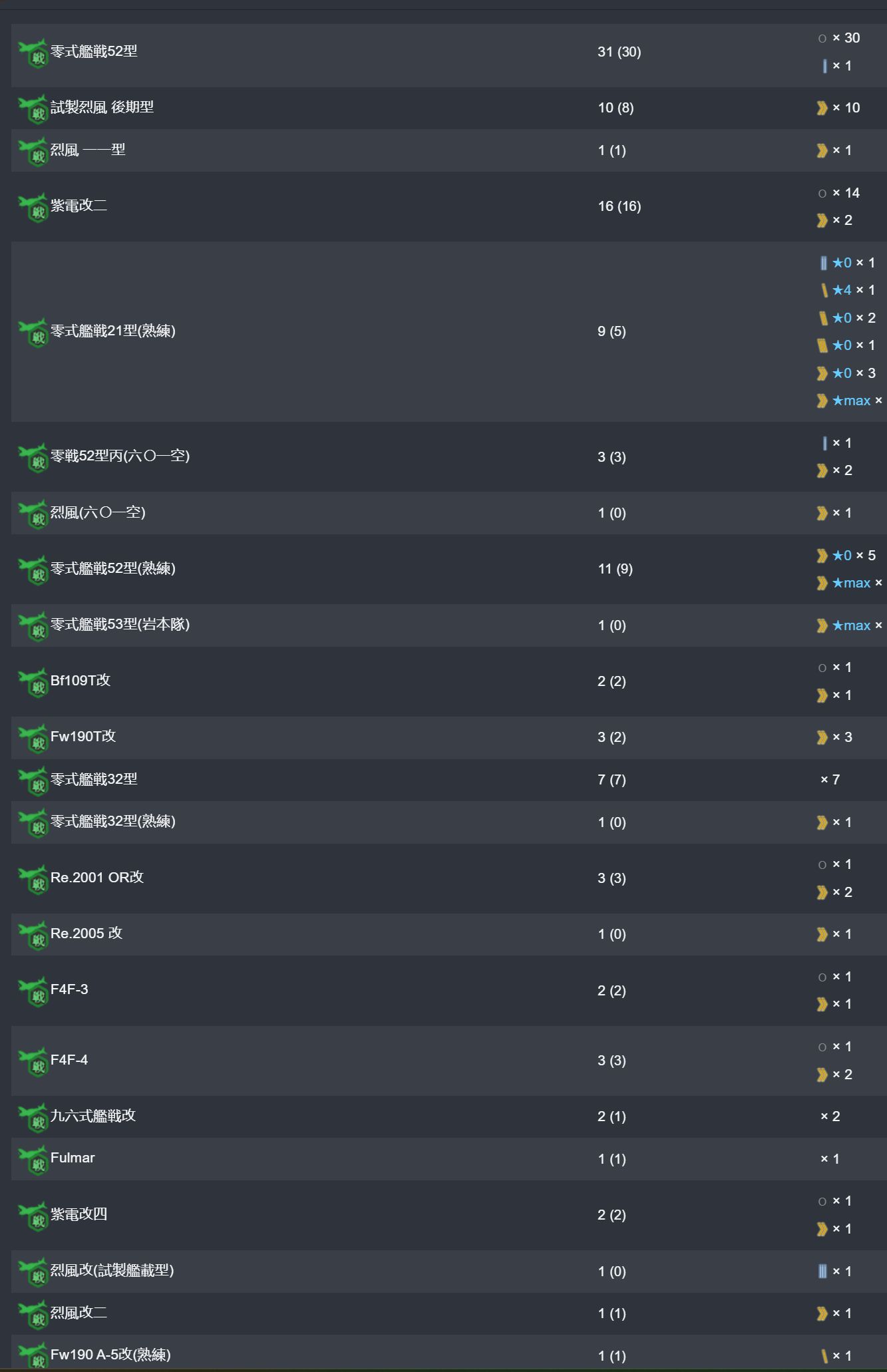
Task: Select the 零戦52型丙(六〇一空) entry
Action: click(x=120, y=456)
